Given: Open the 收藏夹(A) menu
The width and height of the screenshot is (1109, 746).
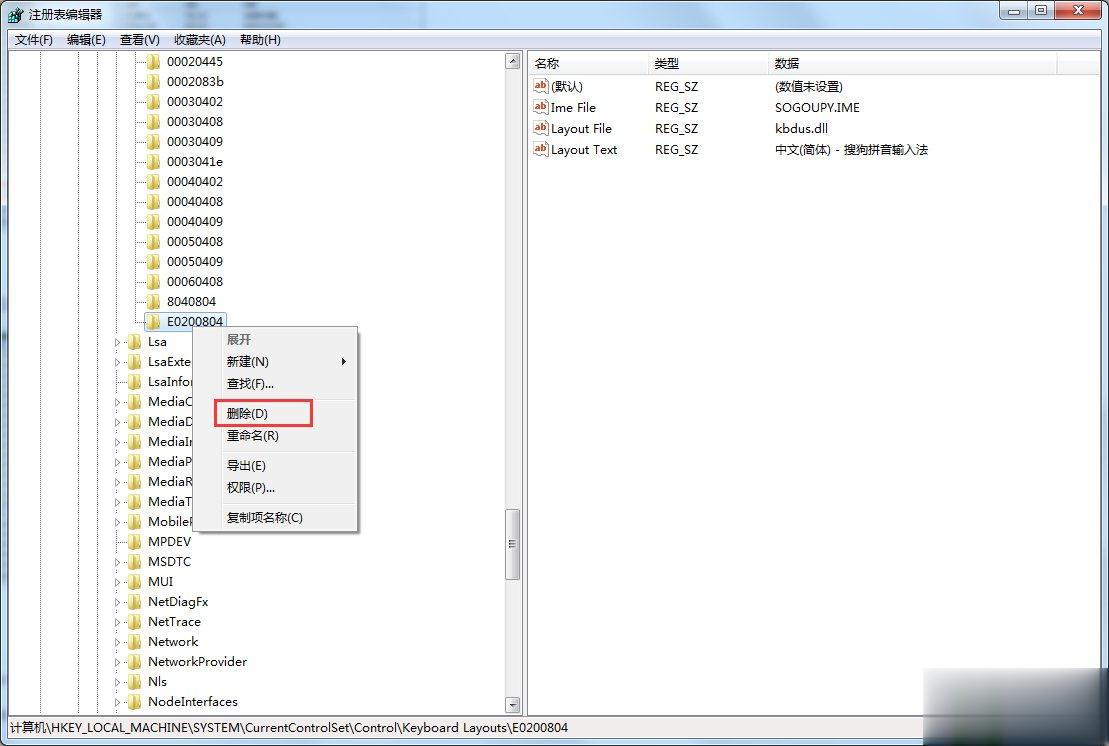Looking at the screenshot, I should pyautogui.click(x=200, y=40).
